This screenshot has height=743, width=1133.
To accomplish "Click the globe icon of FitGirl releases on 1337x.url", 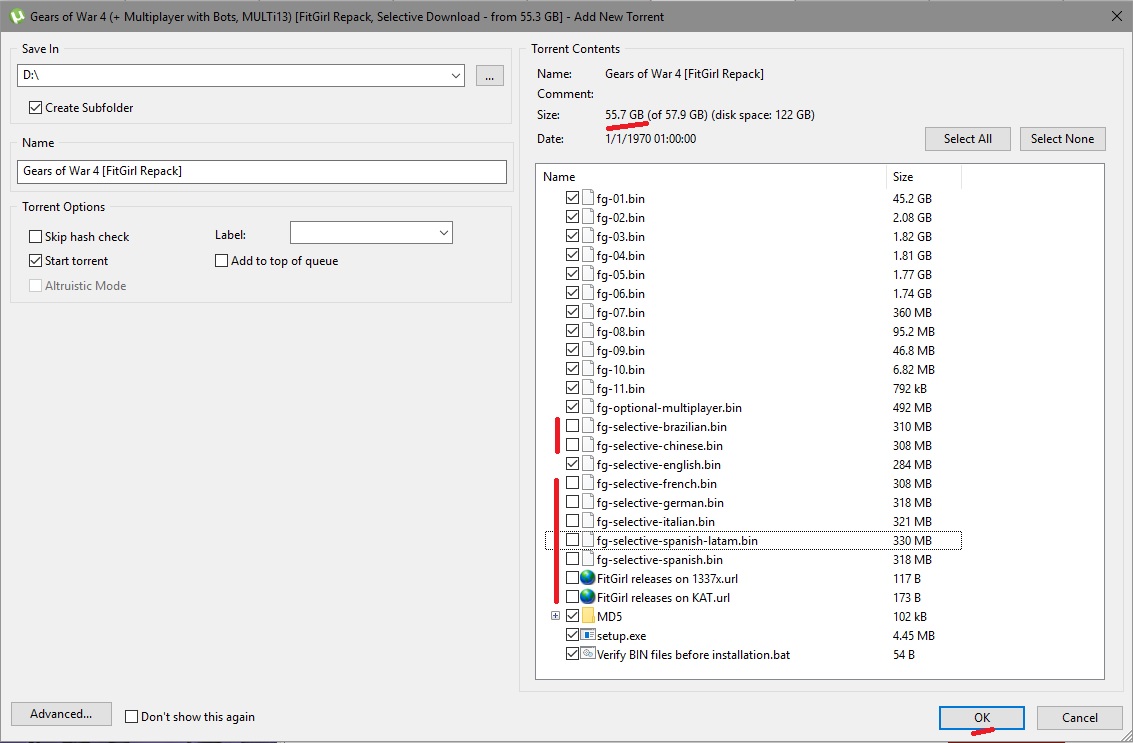I will (587, 578).
